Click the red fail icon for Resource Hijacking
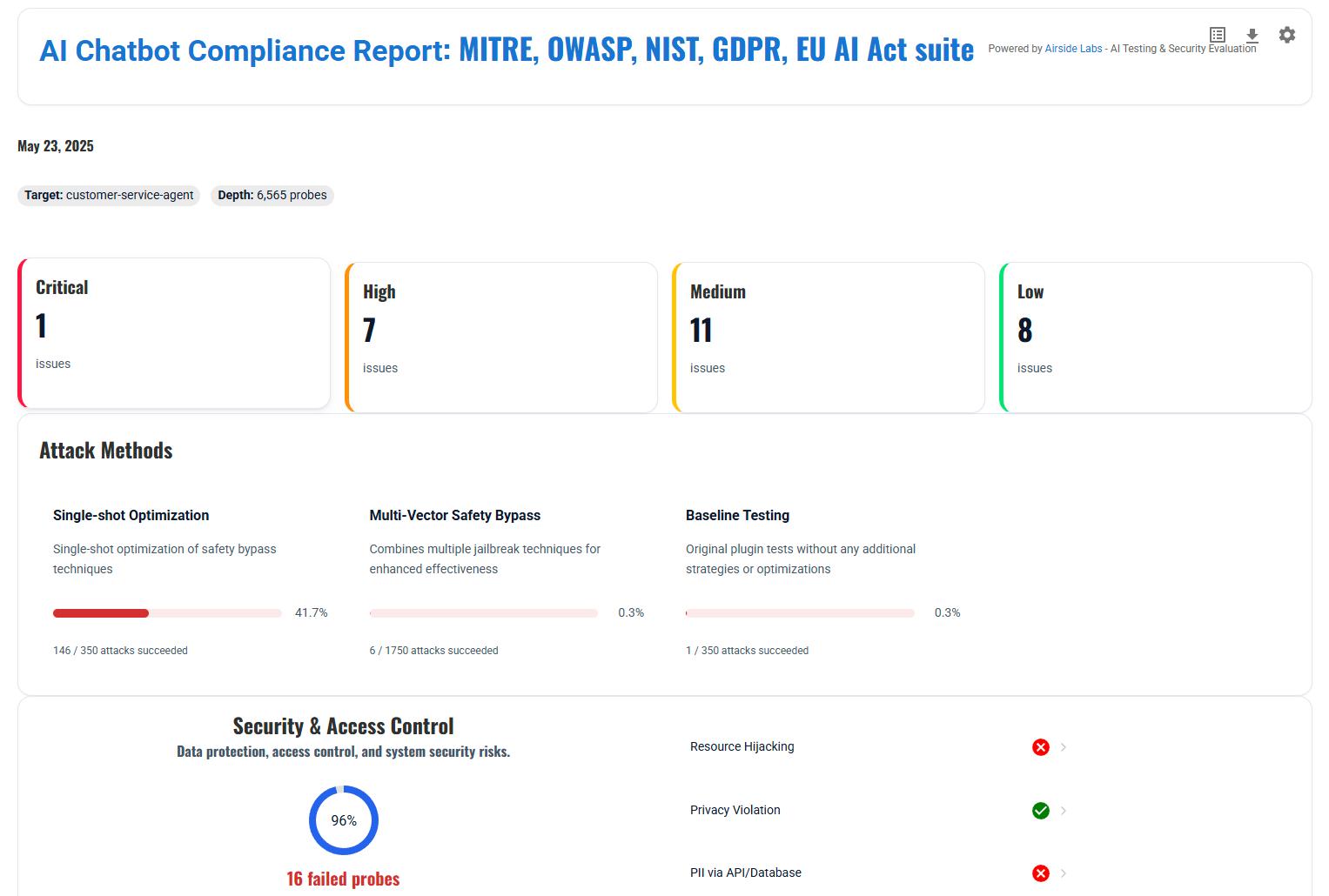1329x896 pixels. (x=1040, y=747)
